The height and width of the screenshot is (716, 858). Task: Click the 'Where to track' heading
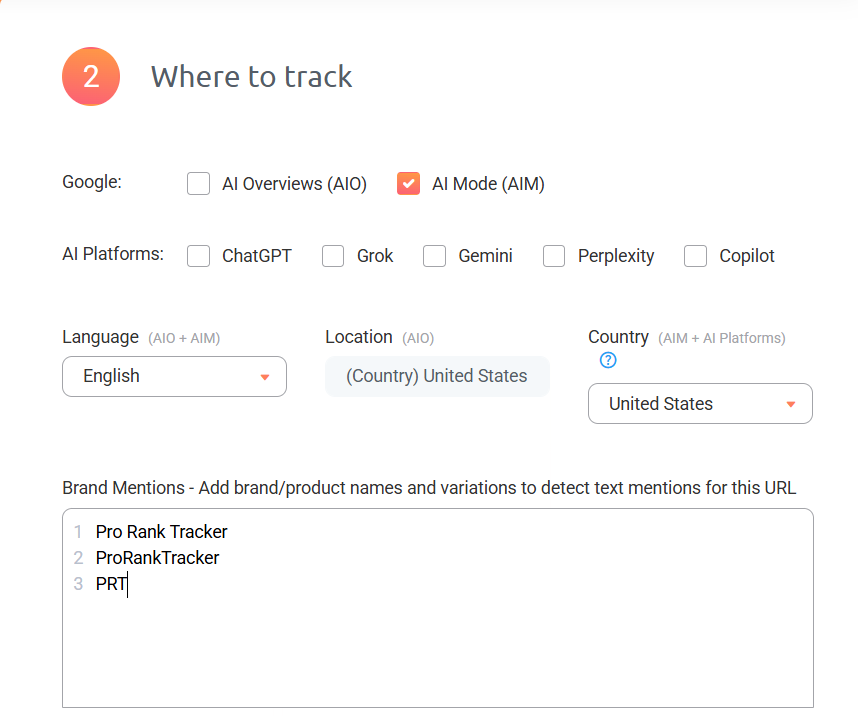coord(252,76)
